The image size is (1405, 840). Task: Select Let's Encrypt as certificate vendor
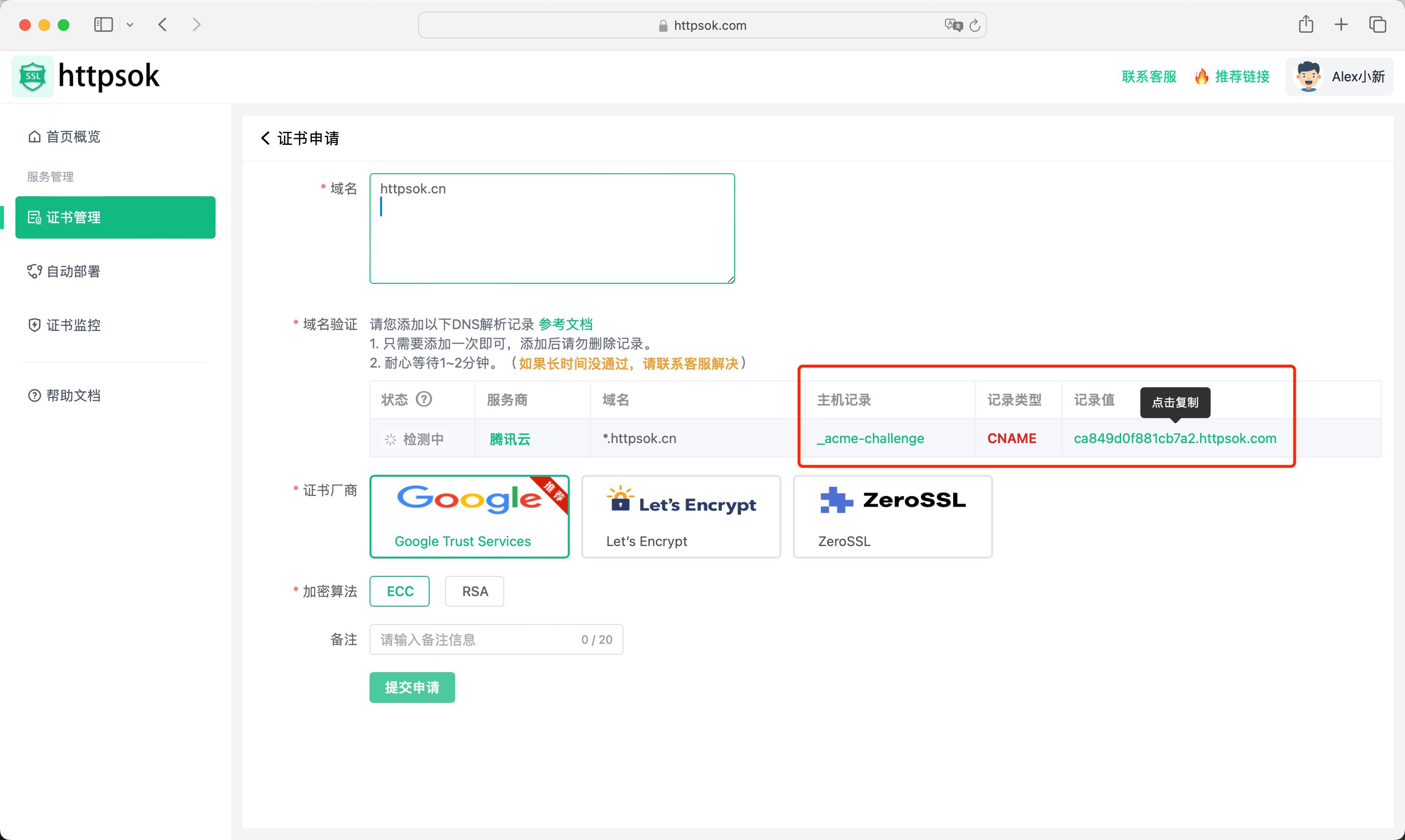coord(681,516)
